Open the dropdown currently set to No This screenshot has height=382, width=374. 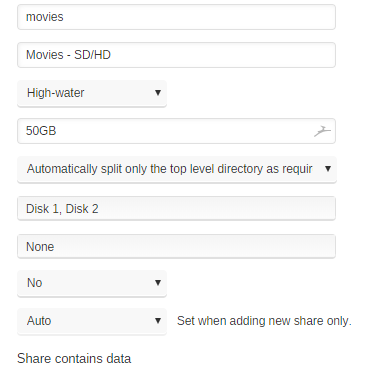[92, 283]
